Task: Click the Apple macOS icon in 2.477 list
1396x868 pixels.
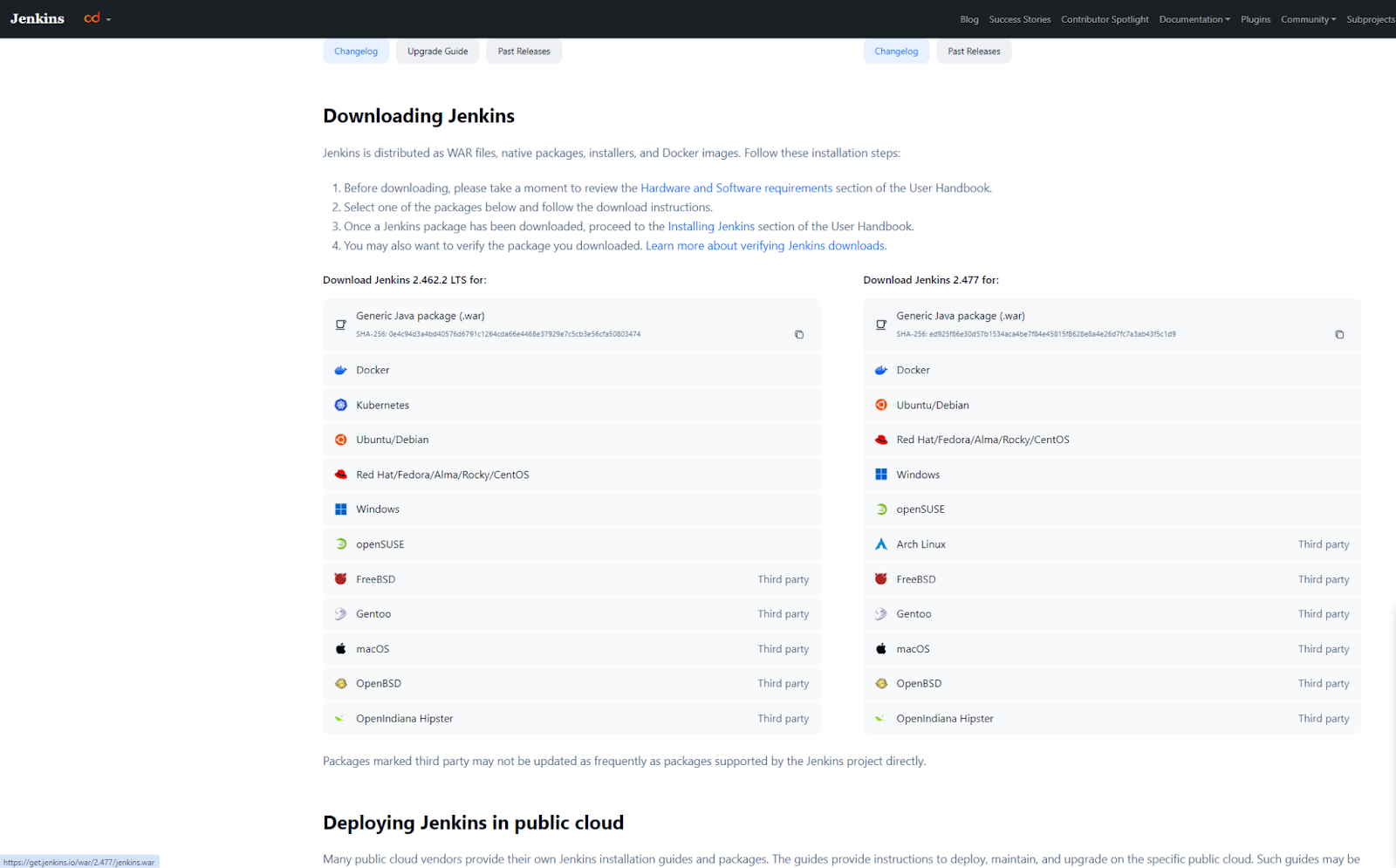Action: tap(881, 649)
